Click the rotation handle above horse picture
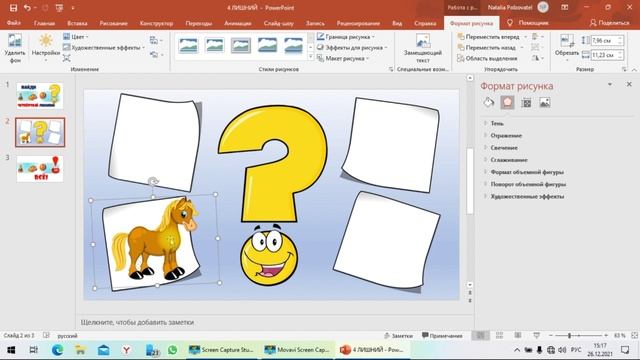This screenshot has height=360, width=640. 153,181
